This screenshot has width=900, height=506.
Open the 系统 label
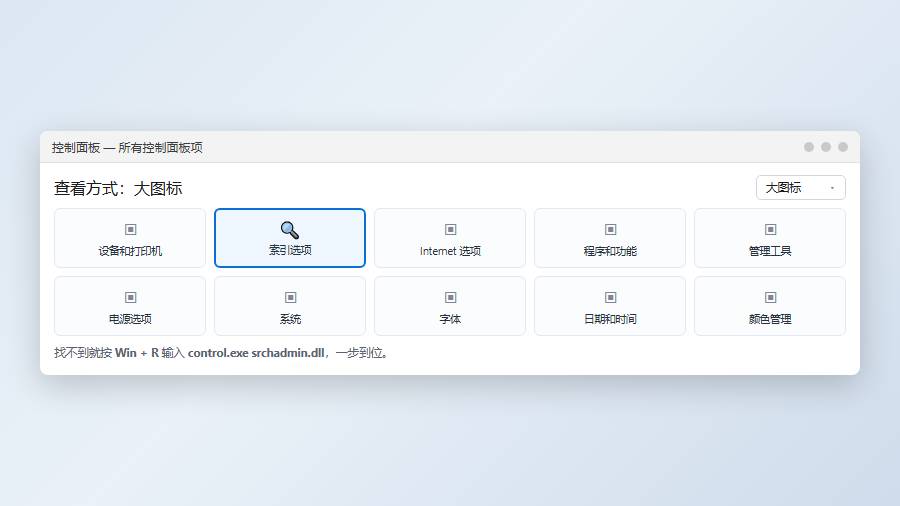click(x=290, y=319)
